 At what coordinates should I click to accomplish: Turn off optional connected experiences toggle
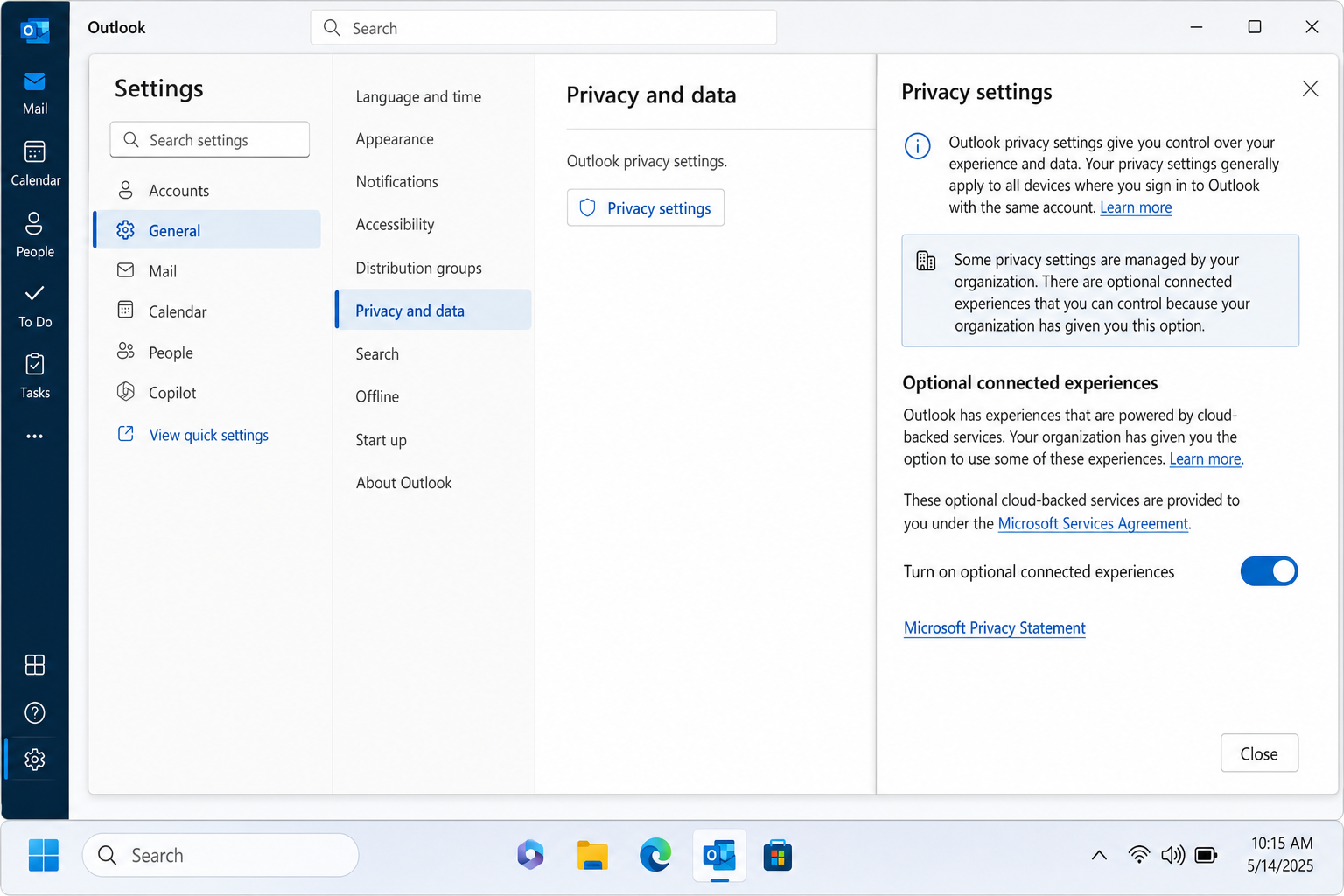click(1269, 571)
